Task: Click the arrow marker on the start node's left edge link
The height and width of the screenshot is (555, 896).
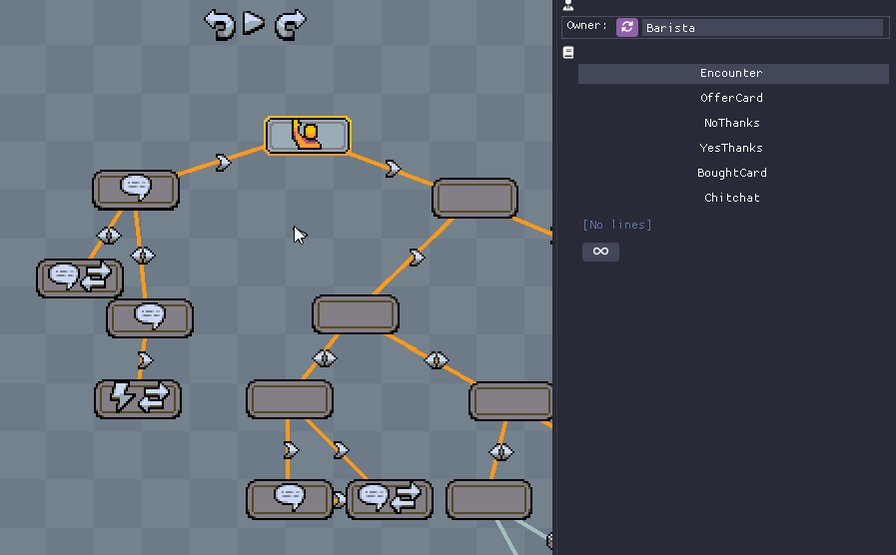Action: (x=223, y=163)
